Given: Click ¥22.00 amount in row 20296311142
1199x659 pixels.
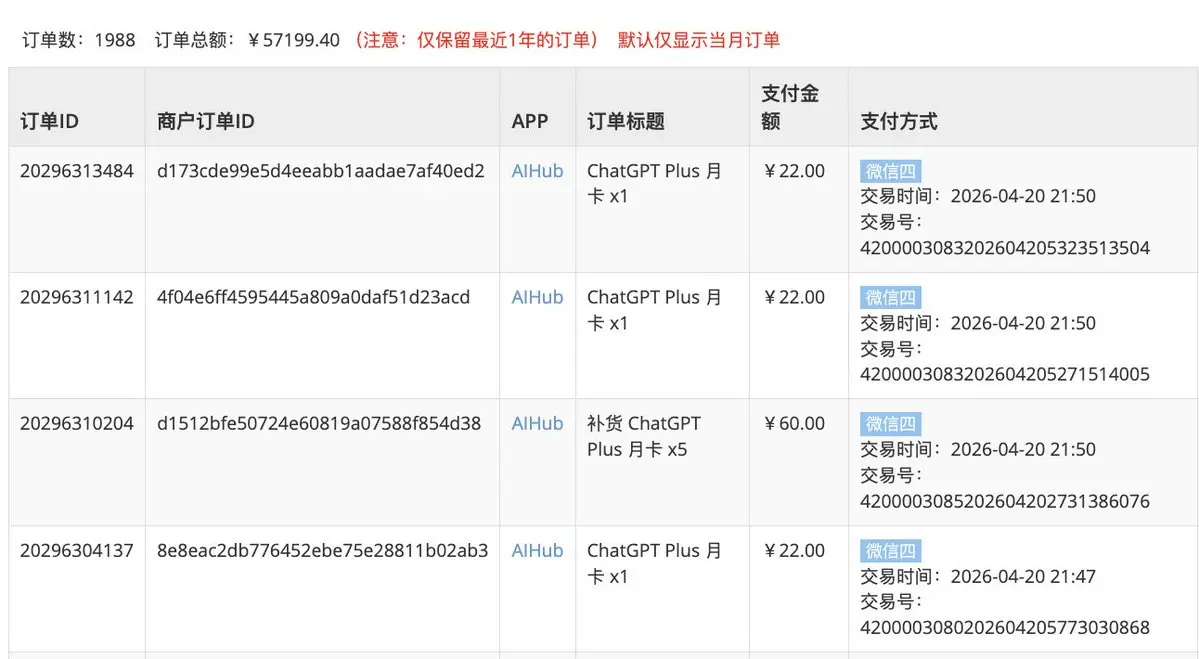Looking at the screenshot, I should click(x=794, y=297).
